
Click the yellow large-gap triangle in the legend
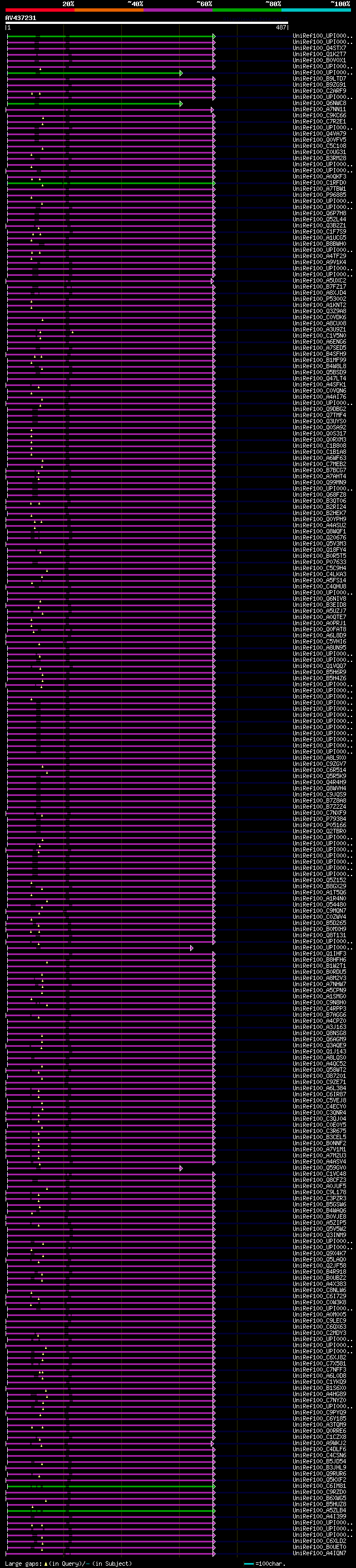click(46, 1563)
